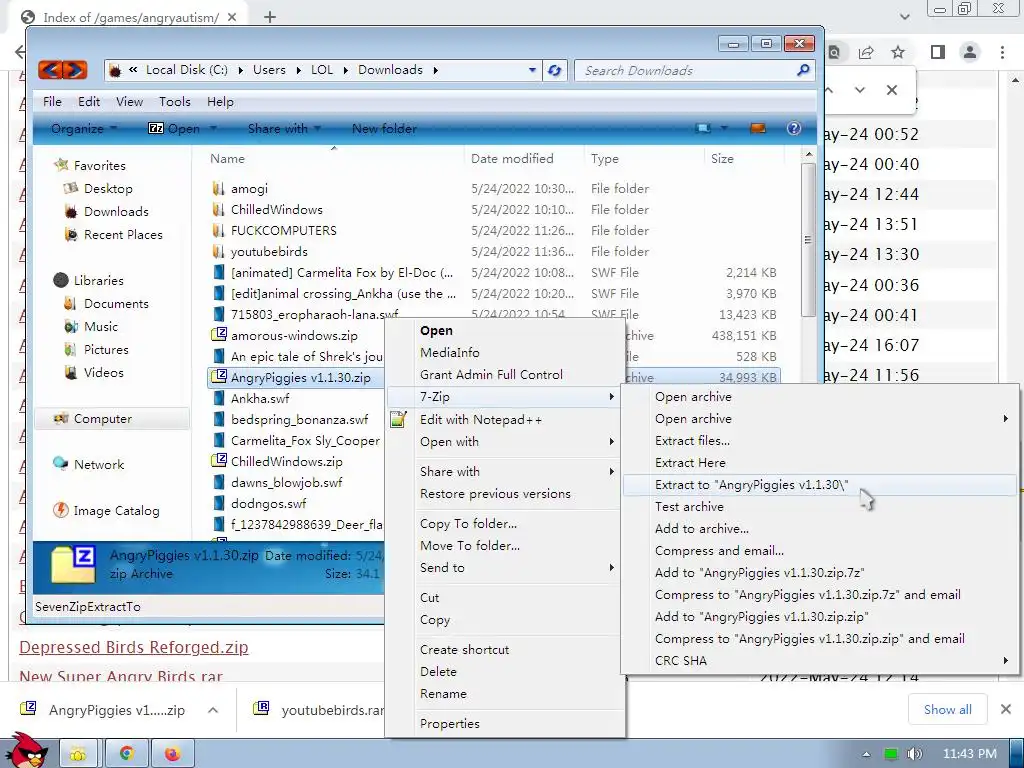
Task: Choose Extract to "AngryPiggies v1.1.30\"
Action: point(820,485)
